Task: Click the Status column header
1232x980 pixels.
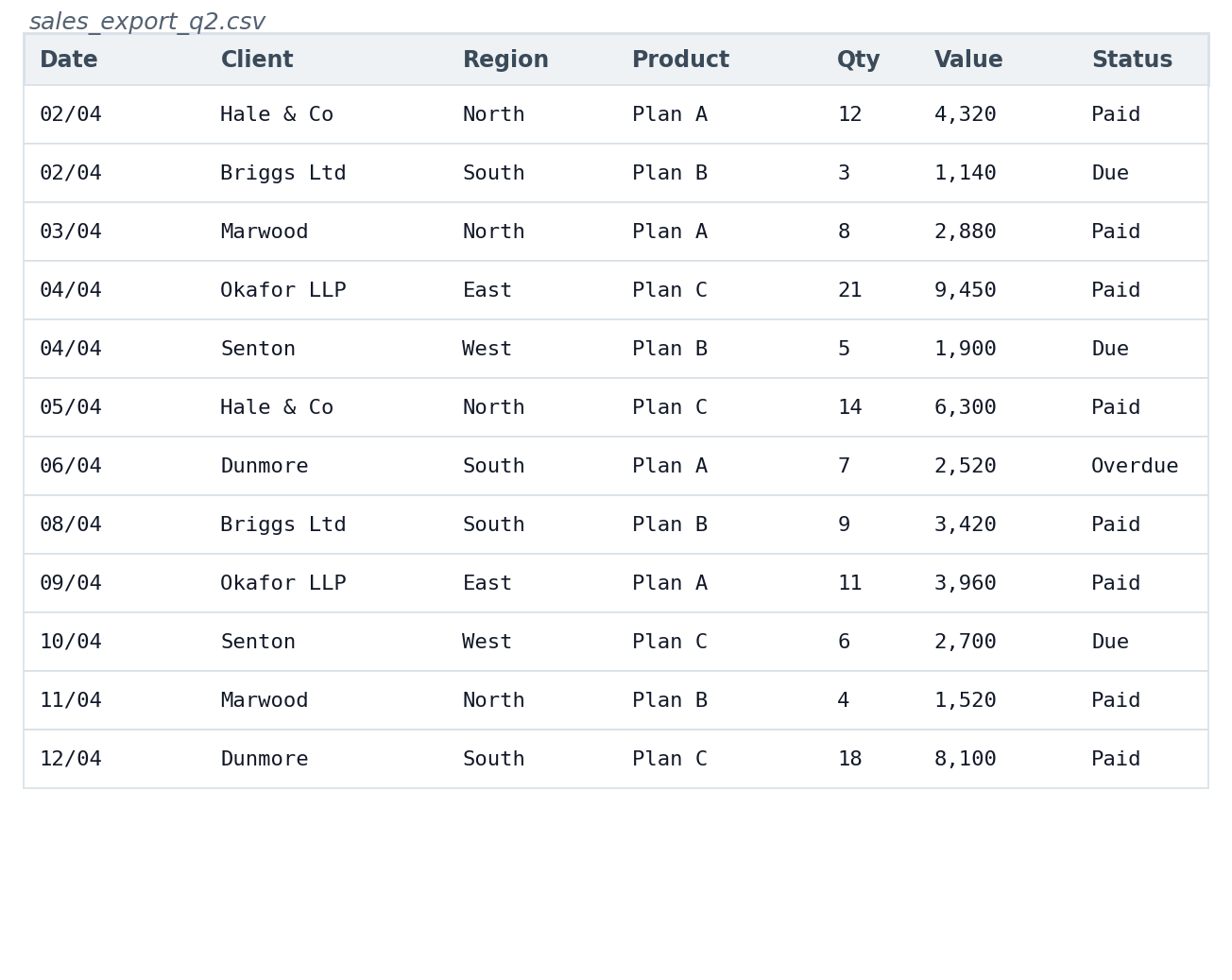Action: pos(1132,60)
